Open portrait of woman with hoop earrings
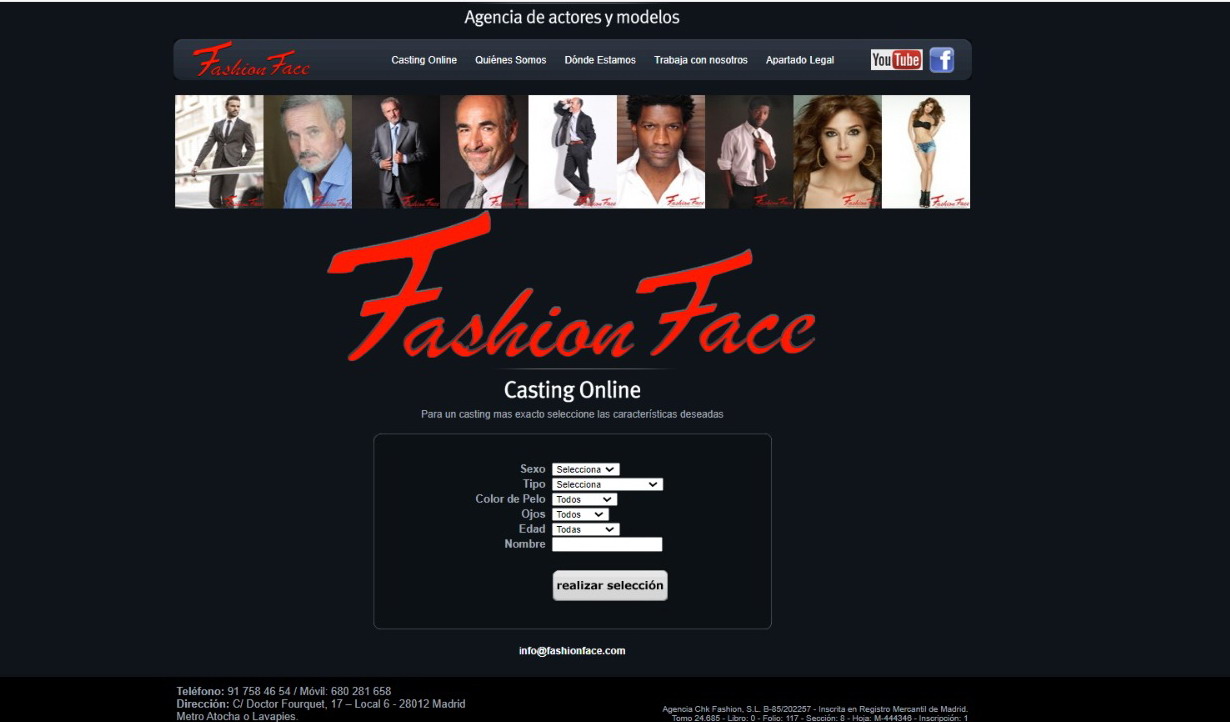The height and width of the screenshot is (722, 1230). click(x=838, y=152)
